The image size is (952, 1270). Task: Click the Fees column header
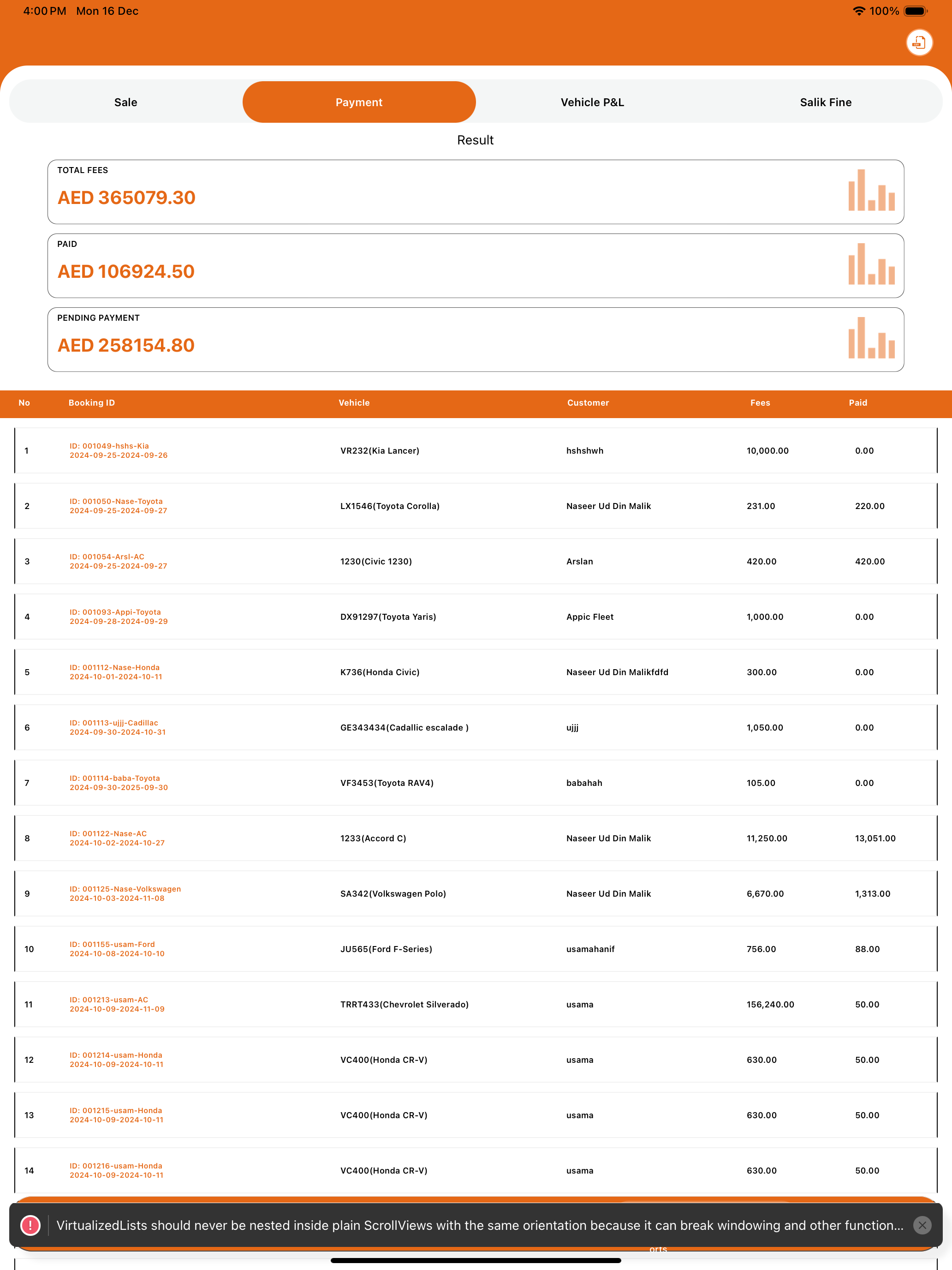pyautogui.click(x=760, y=403)
